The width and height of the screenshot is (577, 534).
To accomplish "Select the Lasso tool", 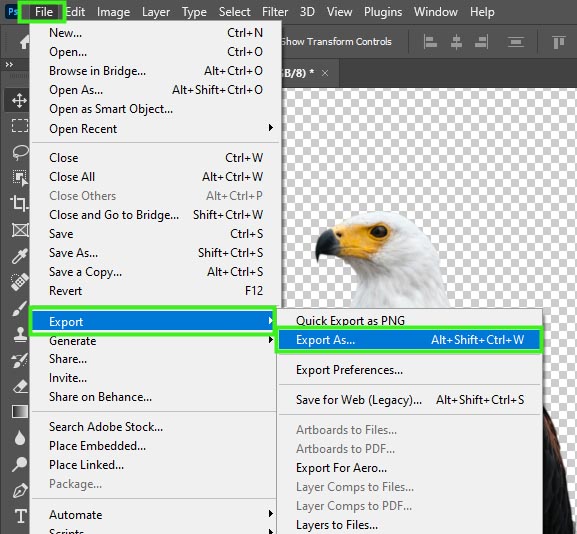I will (20, 152).
